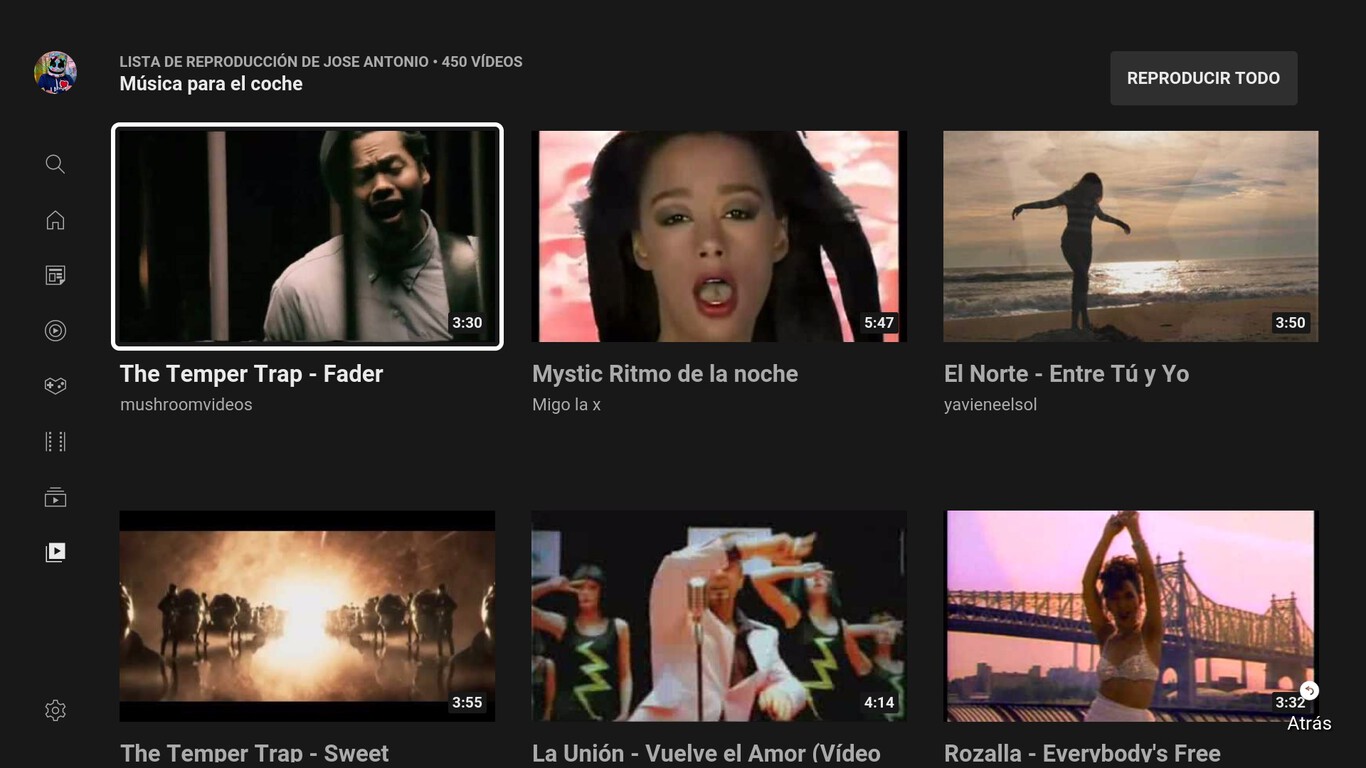The height and width of the screenshot is (768, 1366).
Task: Click the 3:50 duration badge
Action: click(x=1290, y=322)
